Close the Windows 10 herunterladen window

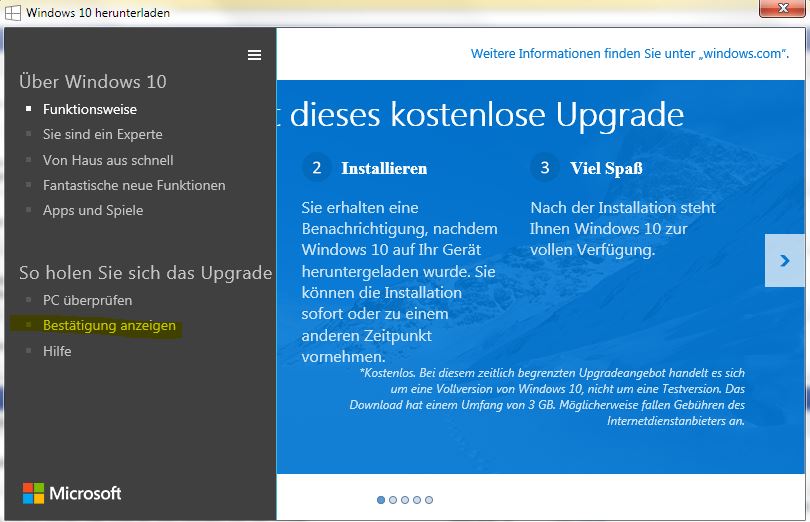tap(783, 8)
